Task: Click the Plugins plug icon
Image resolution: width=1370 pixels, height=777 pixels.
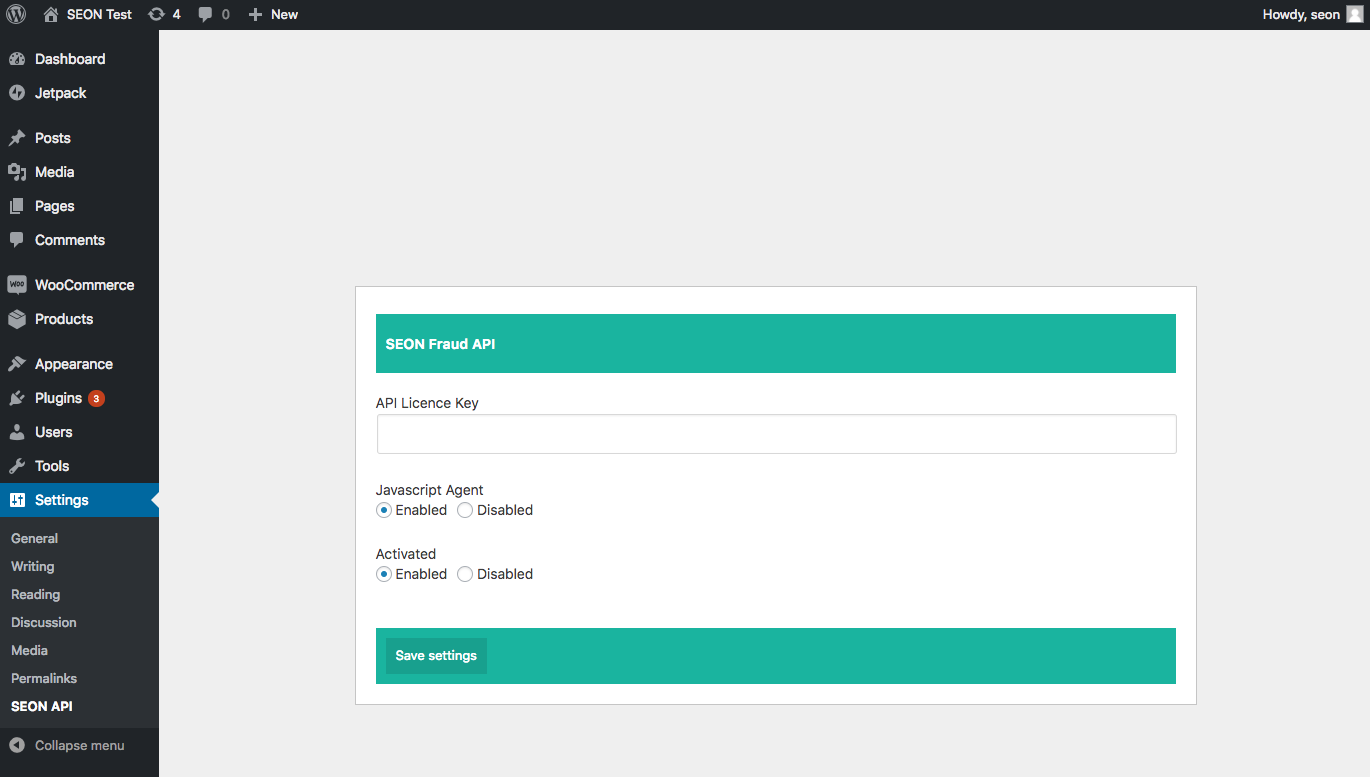Action: (x=17, y=398)
